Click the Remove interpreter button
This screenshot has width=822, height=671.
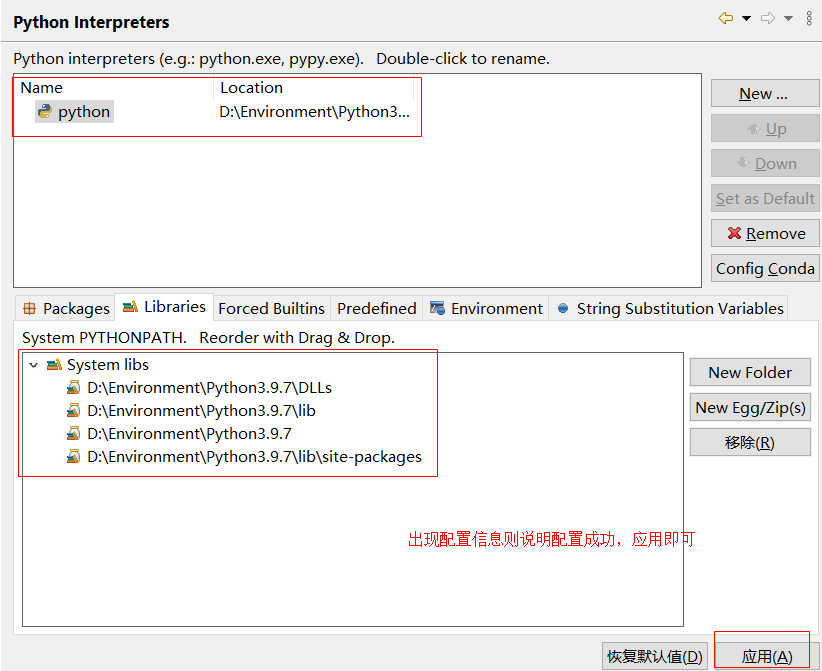(765, 233)
